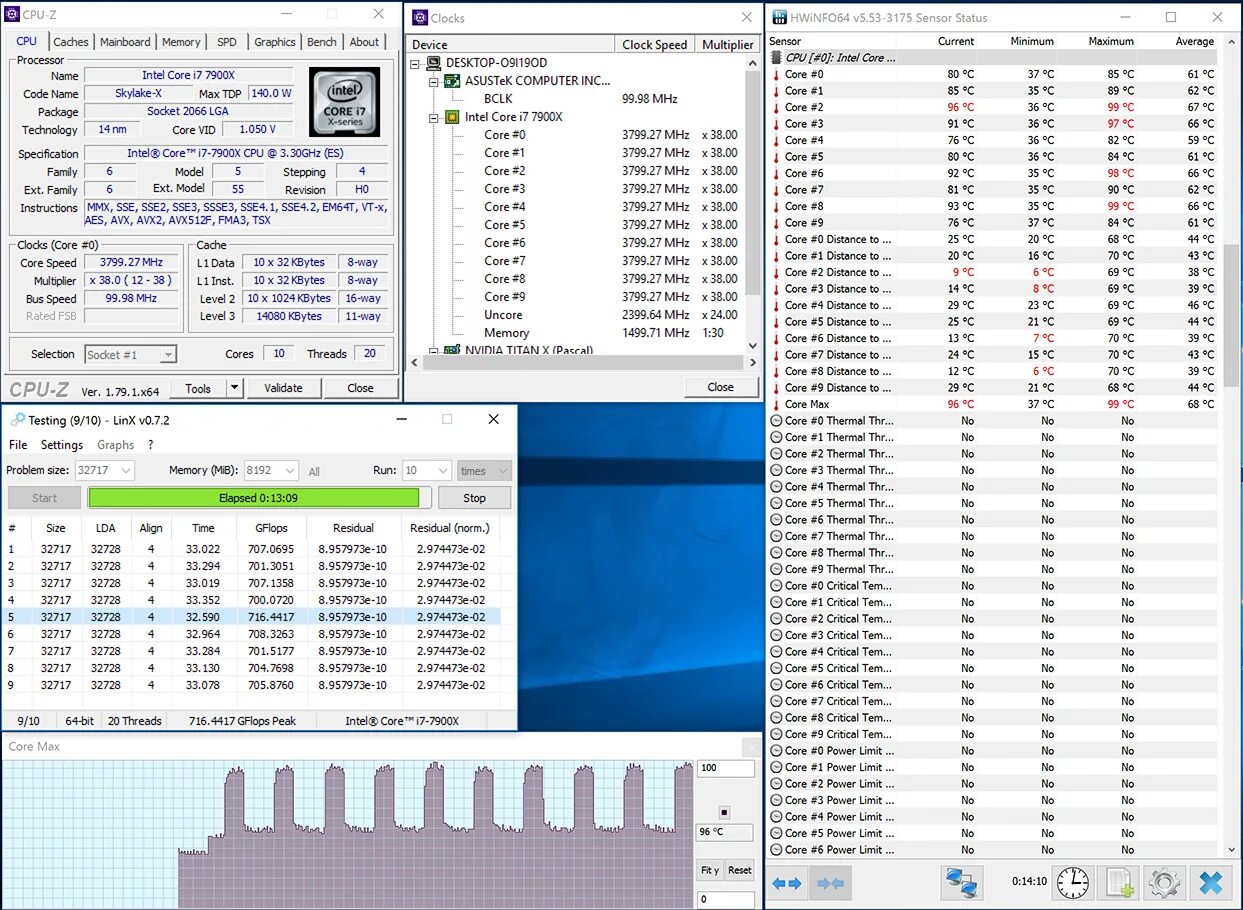The image size is (1243, 910).
Task: Click the LinX elapsed time progress bar
Action: coord(259,498)
